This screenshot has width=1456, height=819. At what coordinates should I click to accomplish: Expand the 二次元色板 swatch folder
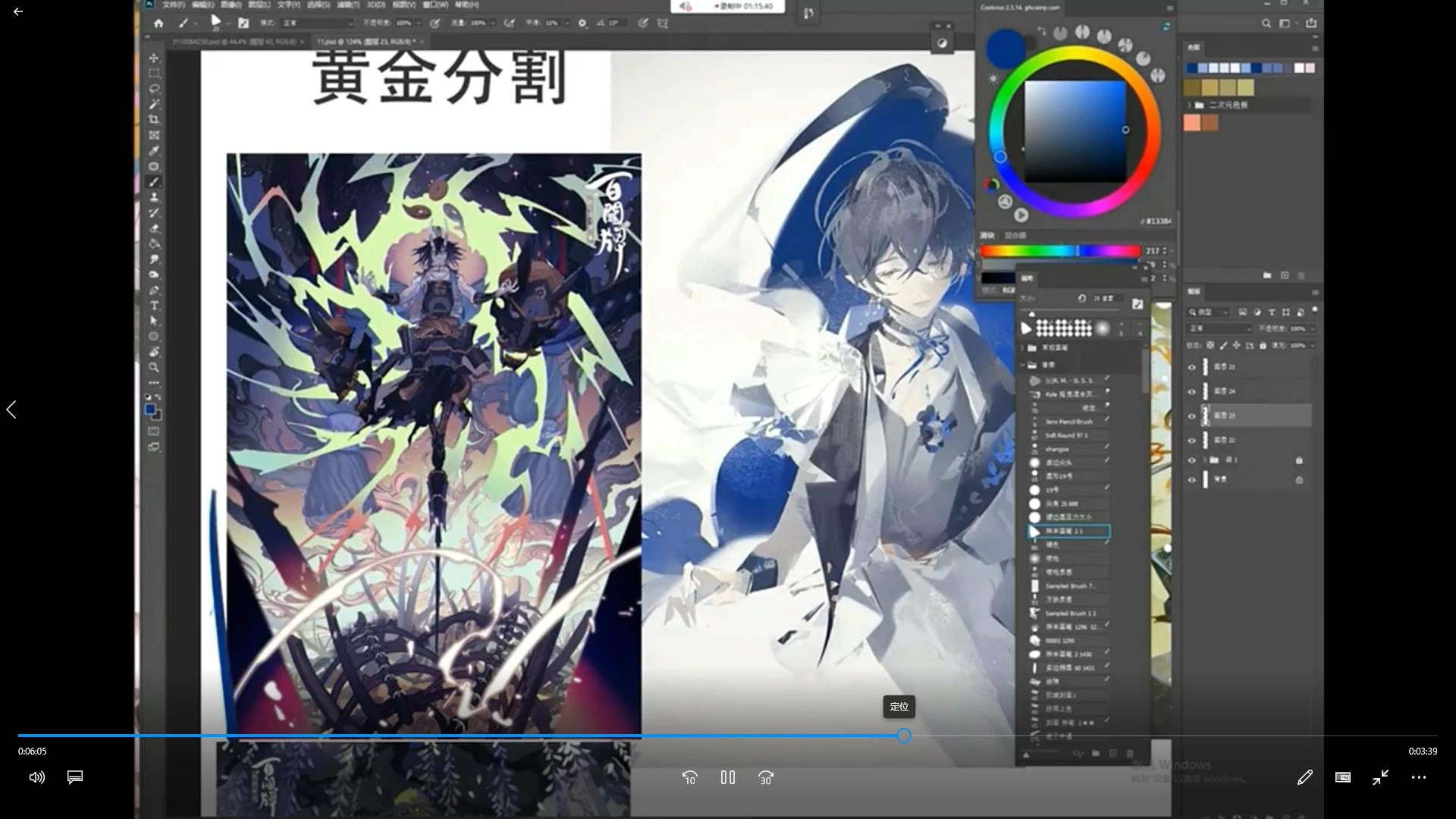(1190, 105)
